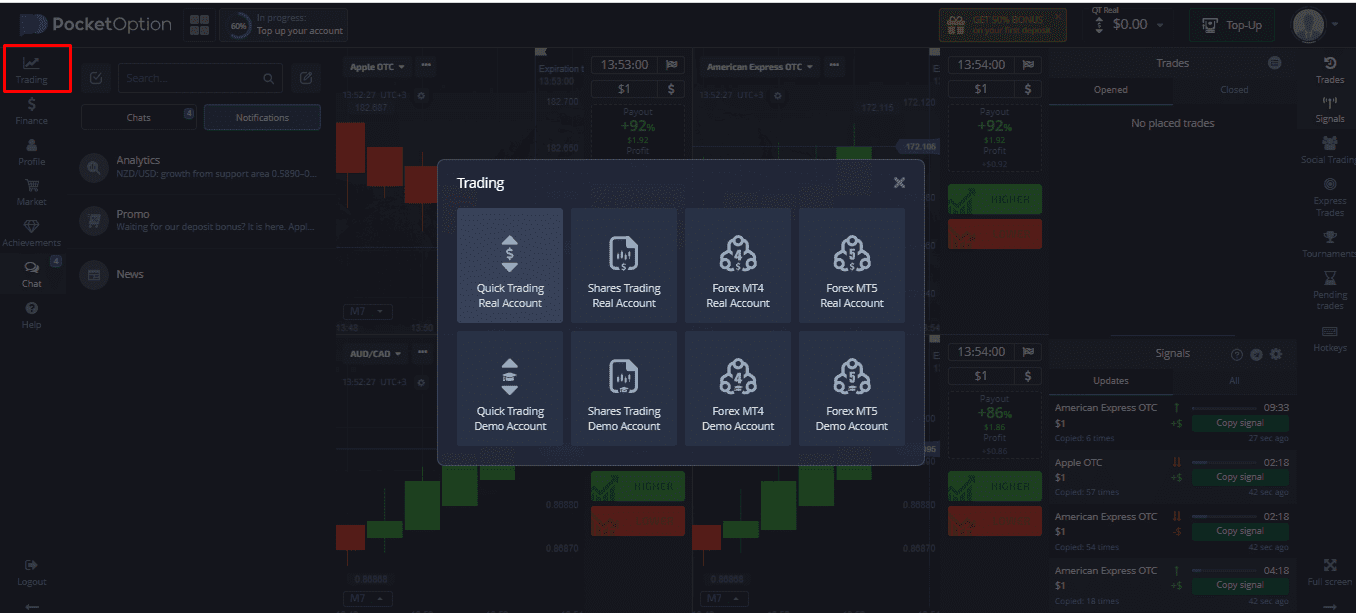The height and width of the screenshot is (613, 1356).
Task: Open the user avatar account menu
Action: tap(1315, 25)
